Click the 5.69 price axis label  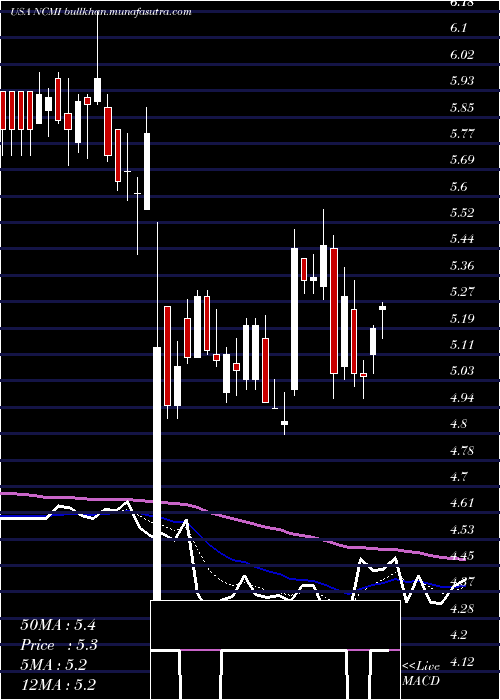pos(462,160)
